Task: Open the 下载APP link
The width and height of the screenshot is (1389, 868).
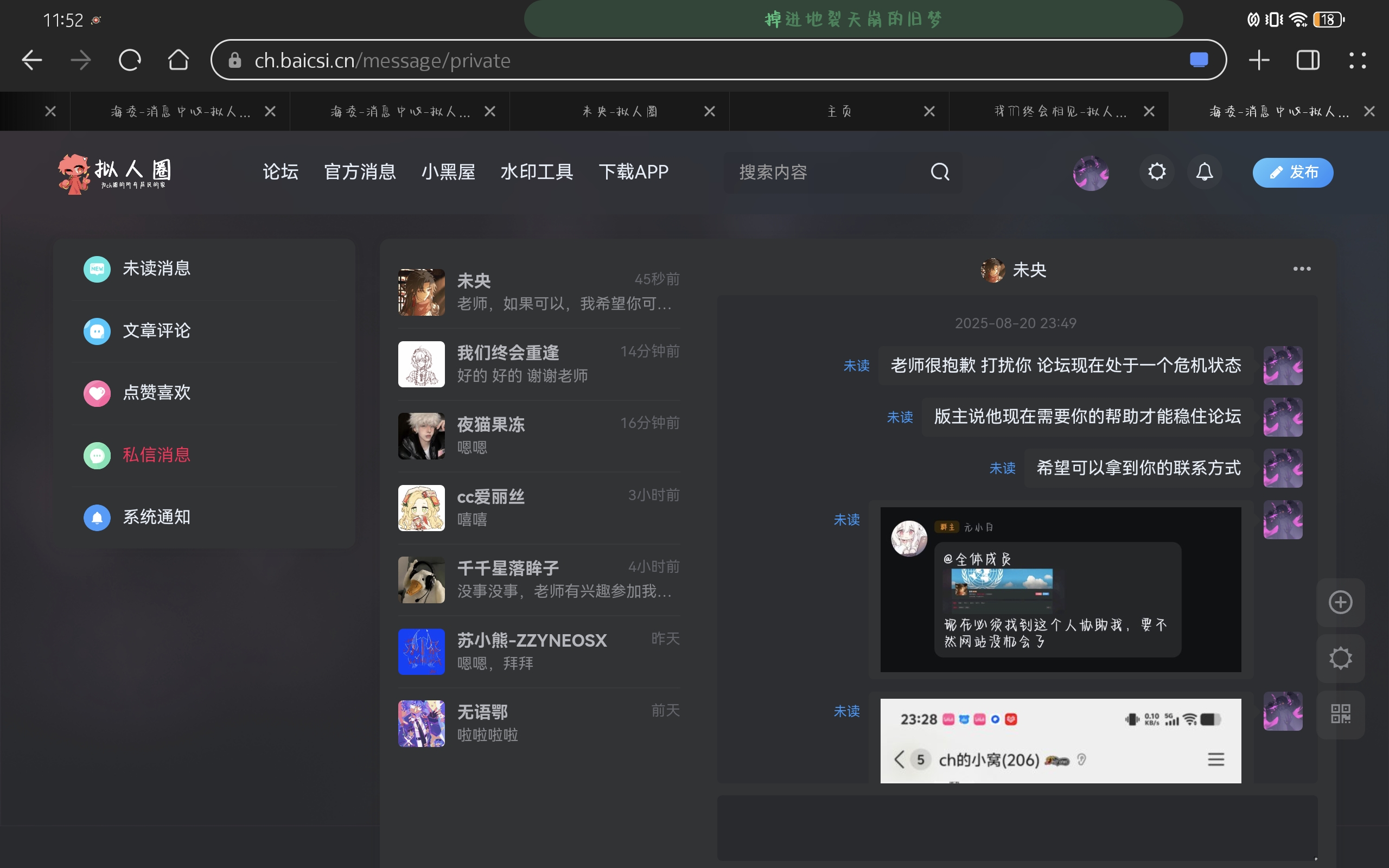Action: [x=633, y=171]
